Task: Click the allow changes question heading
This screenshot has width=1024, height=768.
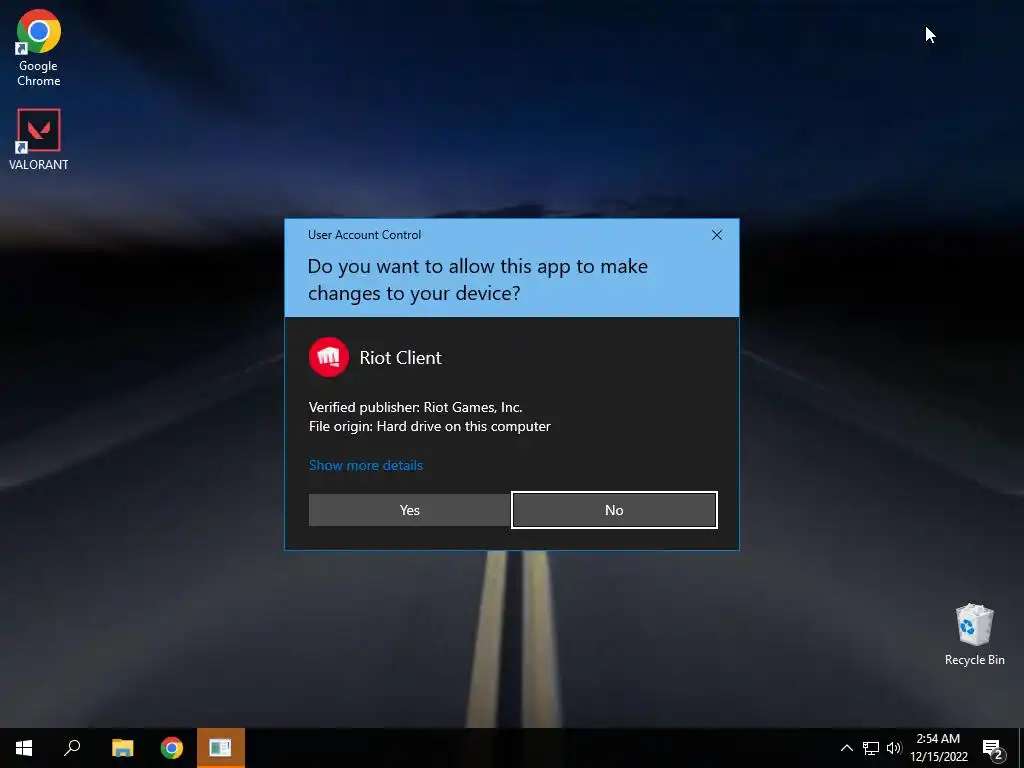Action: coord(477,280)
